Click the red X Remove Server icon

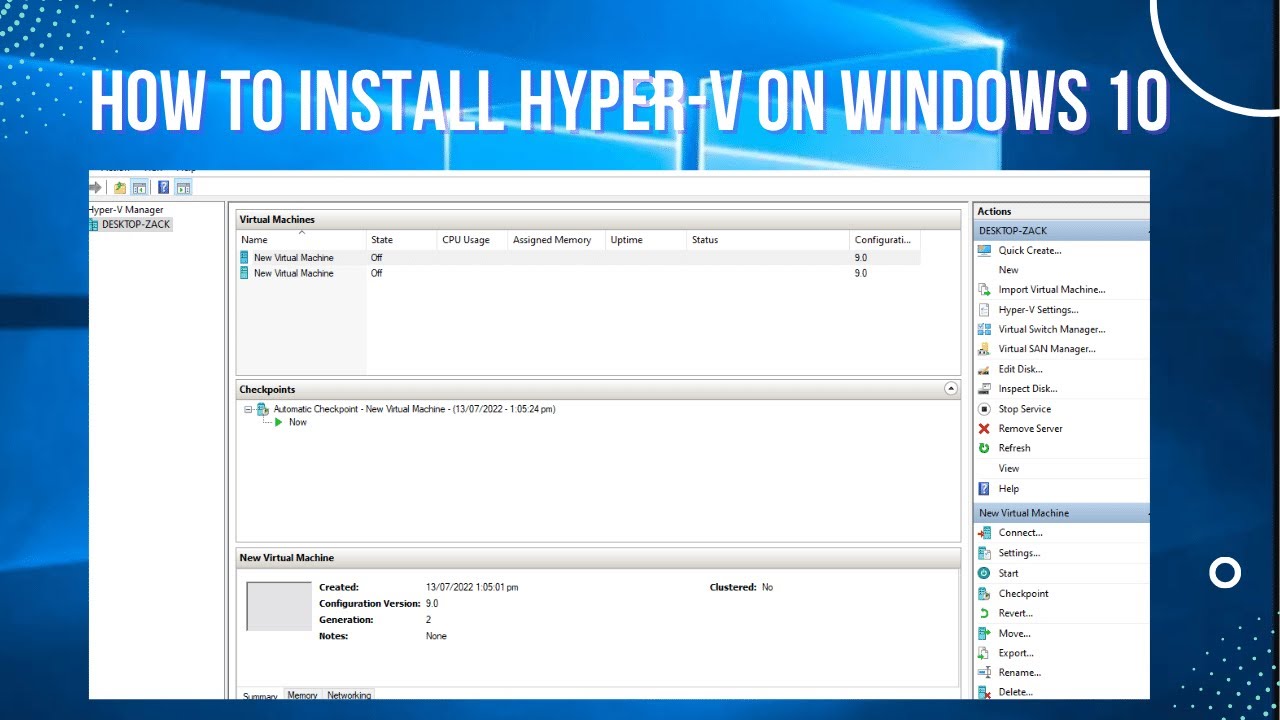984,429
